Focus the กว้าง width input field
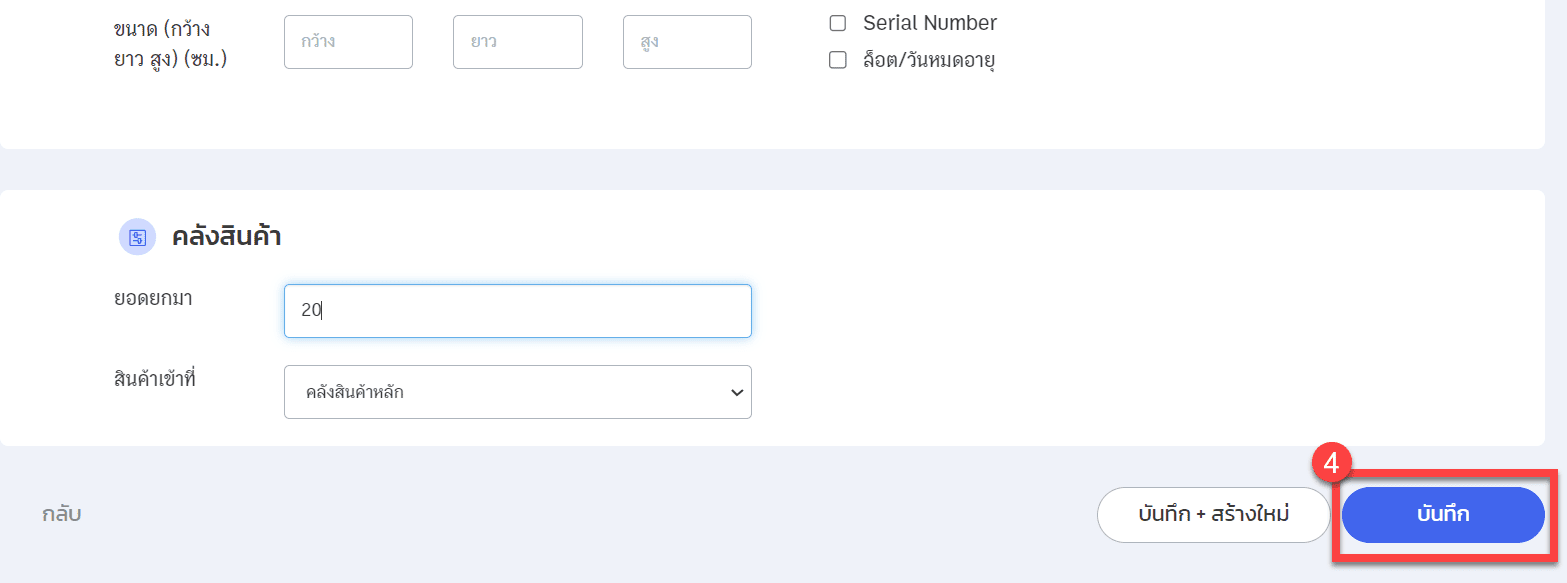Image resolution: width=1567 pixels, height=583 pixels. tap(348, 42)
